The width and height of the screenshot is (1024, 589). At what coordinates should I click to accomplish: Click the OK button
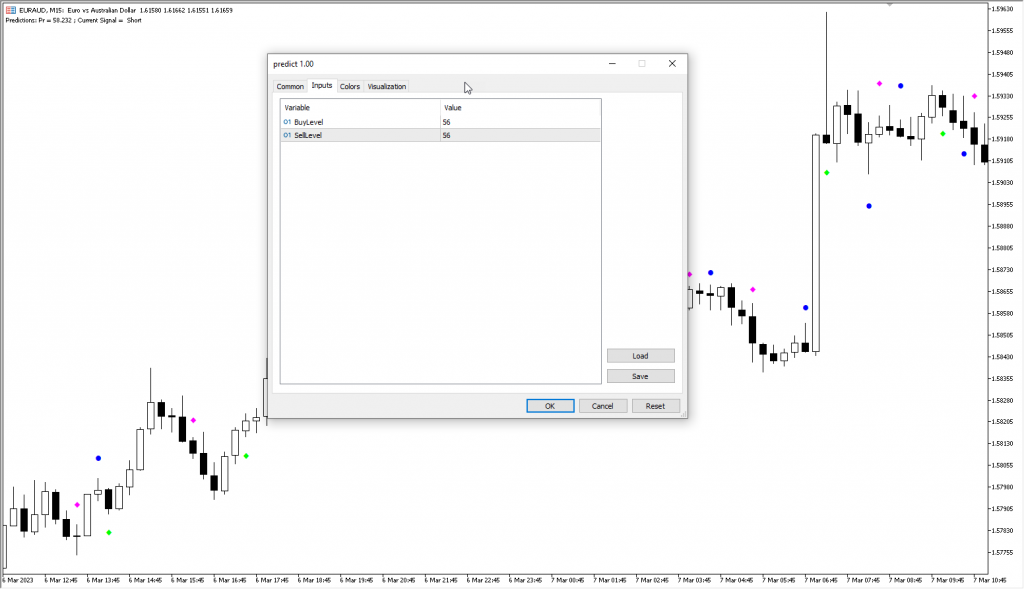click(550, 406)
